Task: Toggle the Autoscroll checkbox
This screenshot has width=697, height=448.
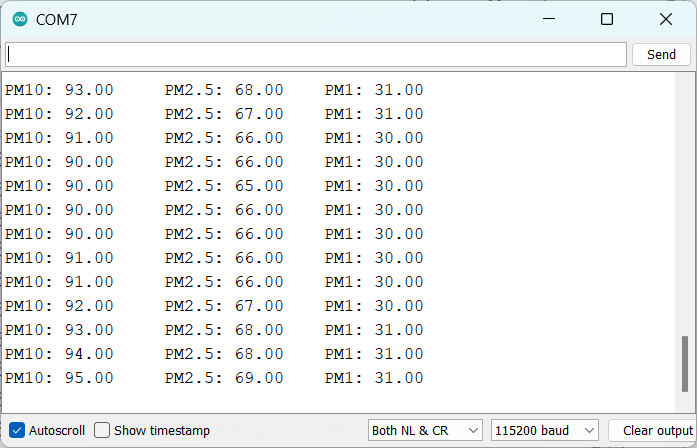Action: pyautogui.click(x=17, y=430)
